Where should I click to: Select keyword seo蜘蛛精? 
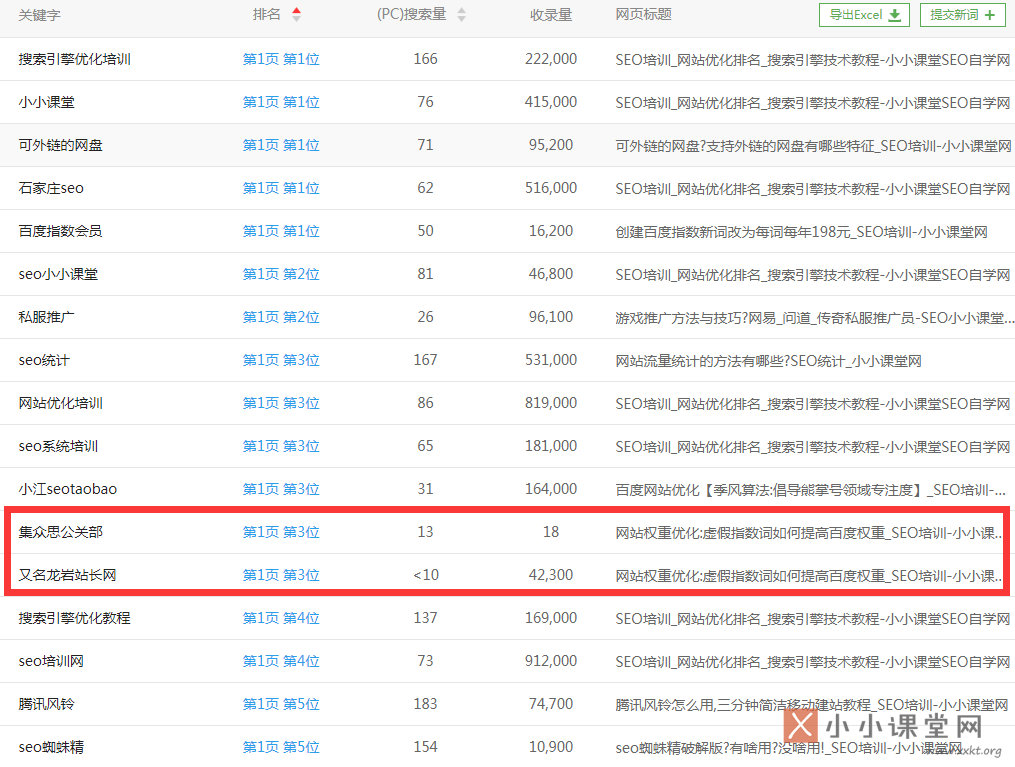51,747
